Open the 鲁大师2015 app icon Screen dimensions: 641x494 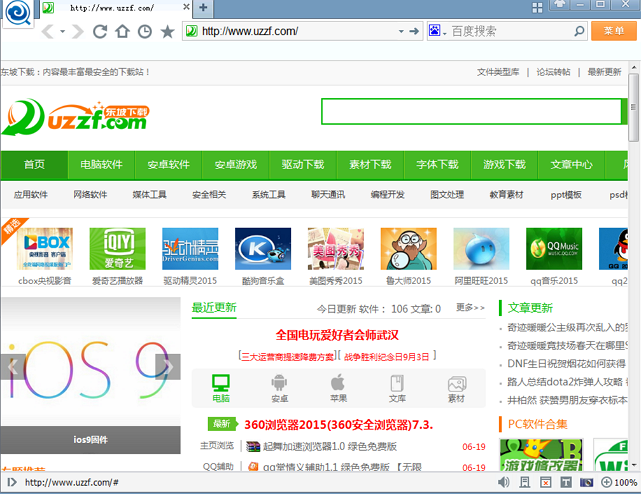pyautogui.click(x=408, y=249)
